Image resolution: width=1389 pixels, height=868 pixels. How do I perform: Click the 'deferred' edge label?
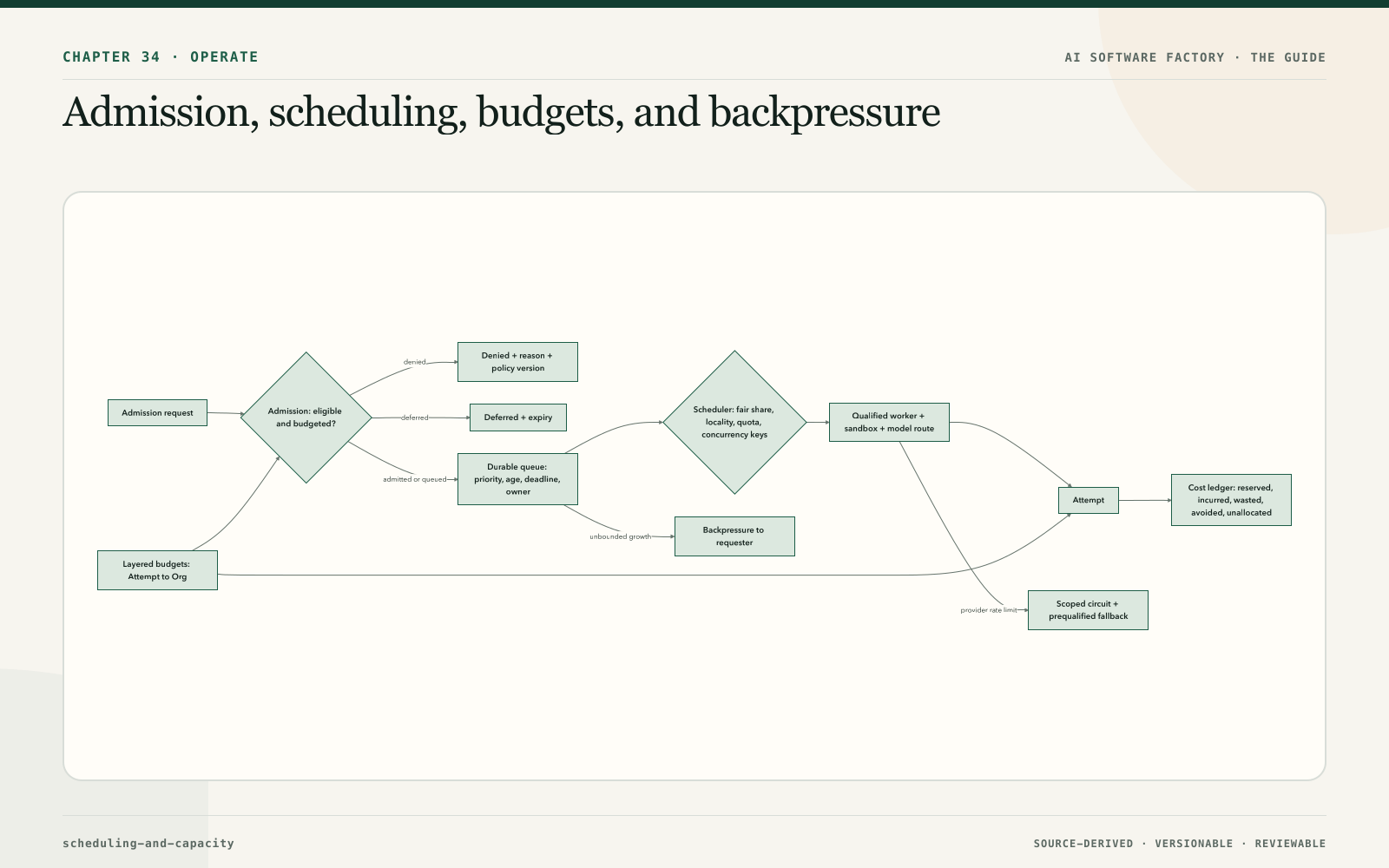(x=415, y=418)
